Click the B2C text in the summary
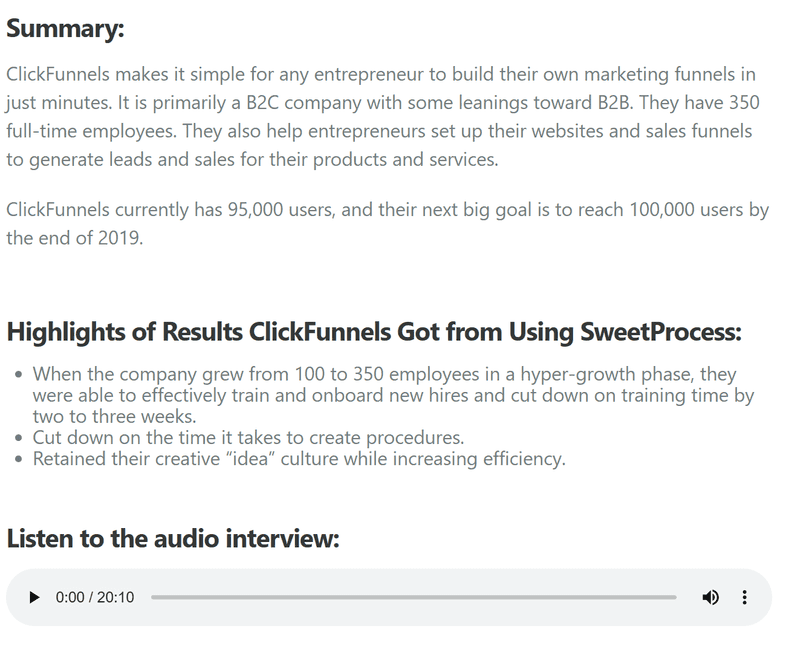Screen dimensions: 800x651 tap(262, 103)
